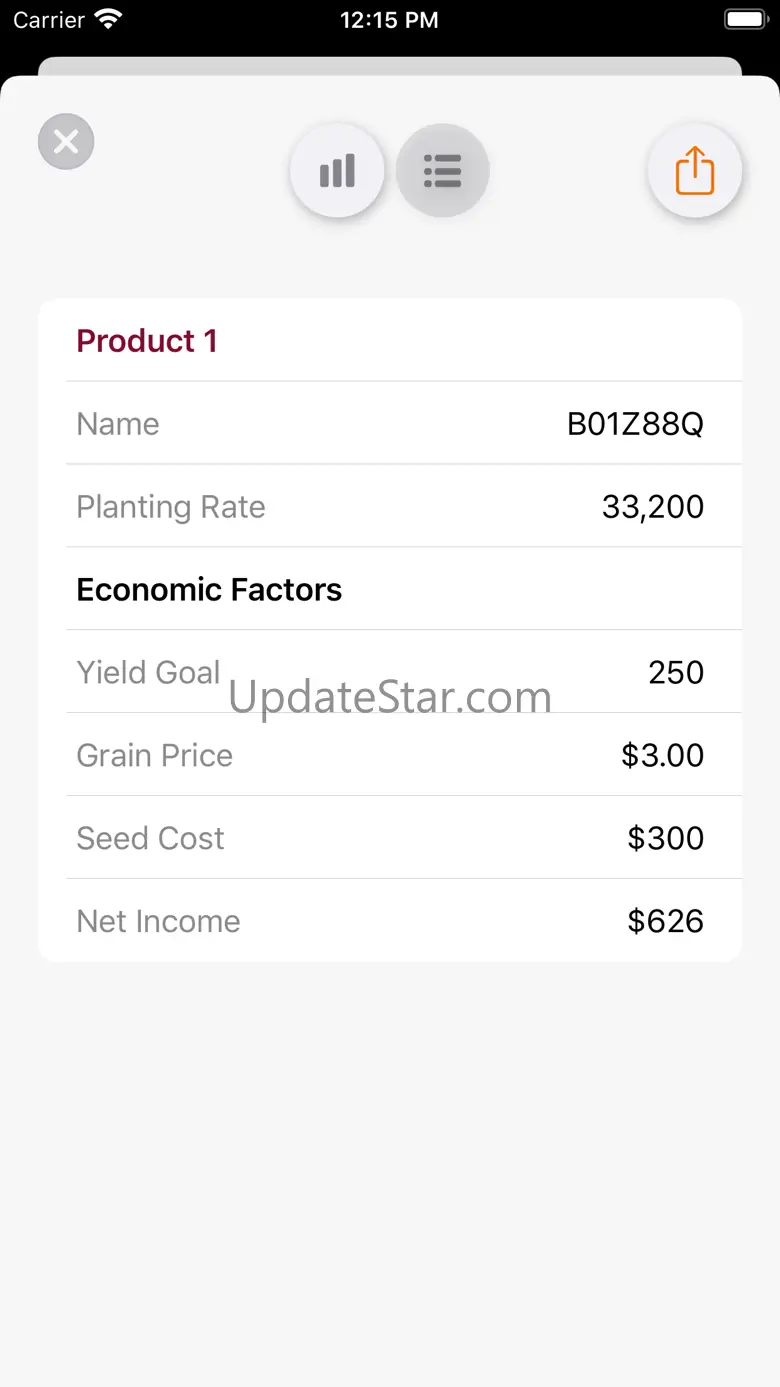The height and width of the screenshot is (1387, 780).
Task: Tap the orange share icon
Action: [695, 171]
